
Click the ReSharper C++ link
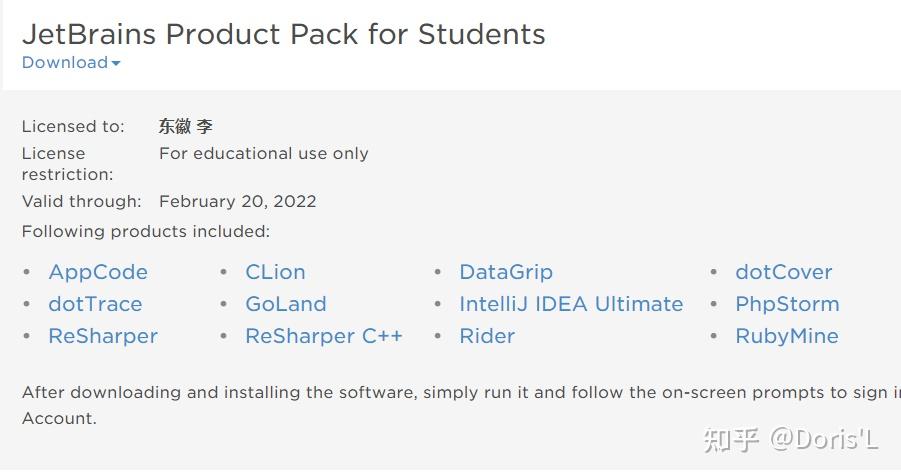coord(324,336)
